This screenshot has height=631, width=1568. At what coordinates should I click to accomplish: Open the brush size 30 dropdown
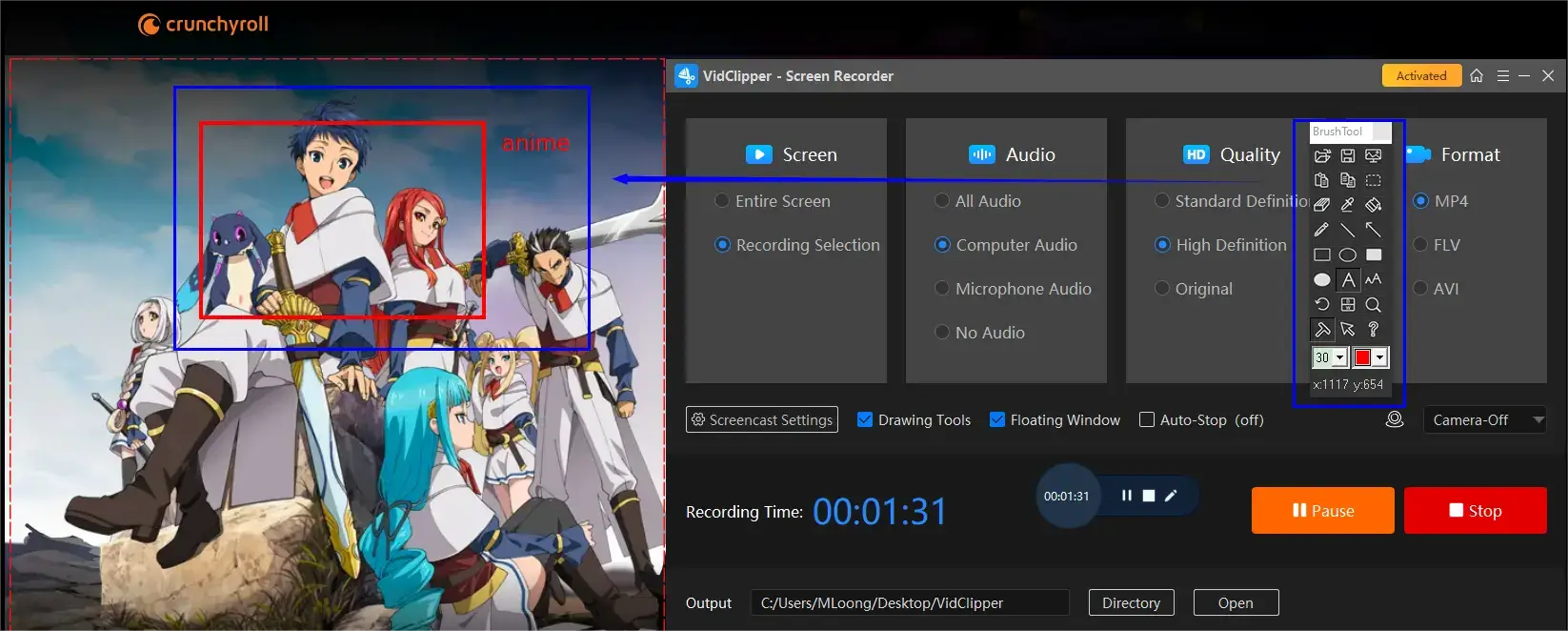(x=1339, y=357)
